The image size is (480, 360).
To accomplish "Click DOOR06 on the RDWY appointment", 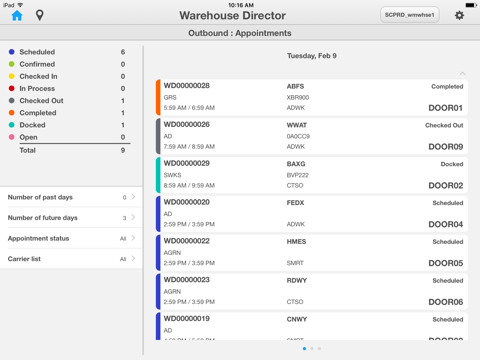I will tap(446, 302).
